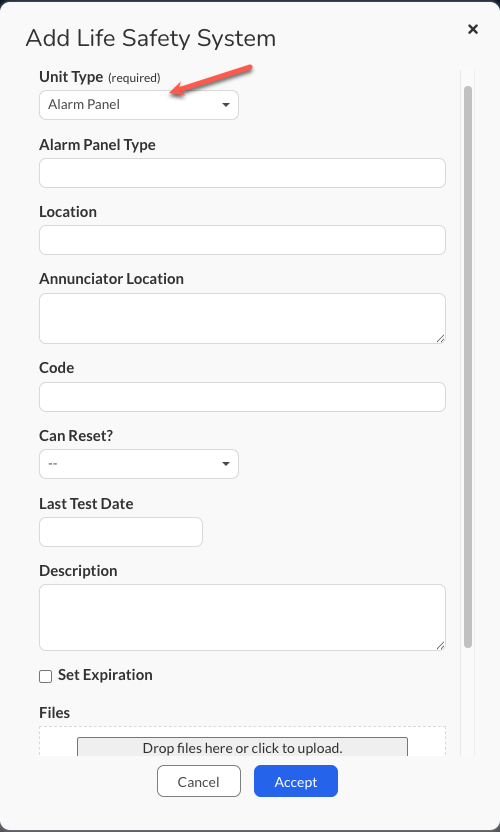
Task: Click the Can Reset? caret arrow
Action: click(x=226, y=464)
